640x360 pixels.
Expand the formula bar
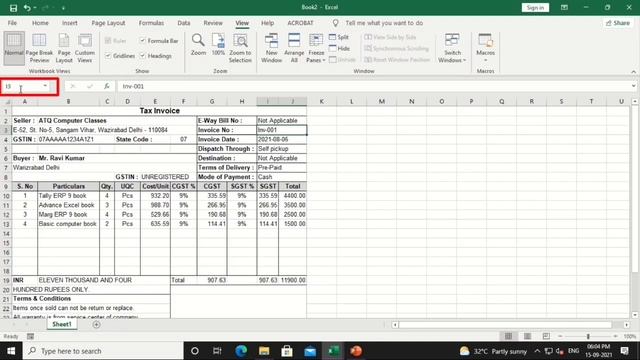(x=633, y=86)
